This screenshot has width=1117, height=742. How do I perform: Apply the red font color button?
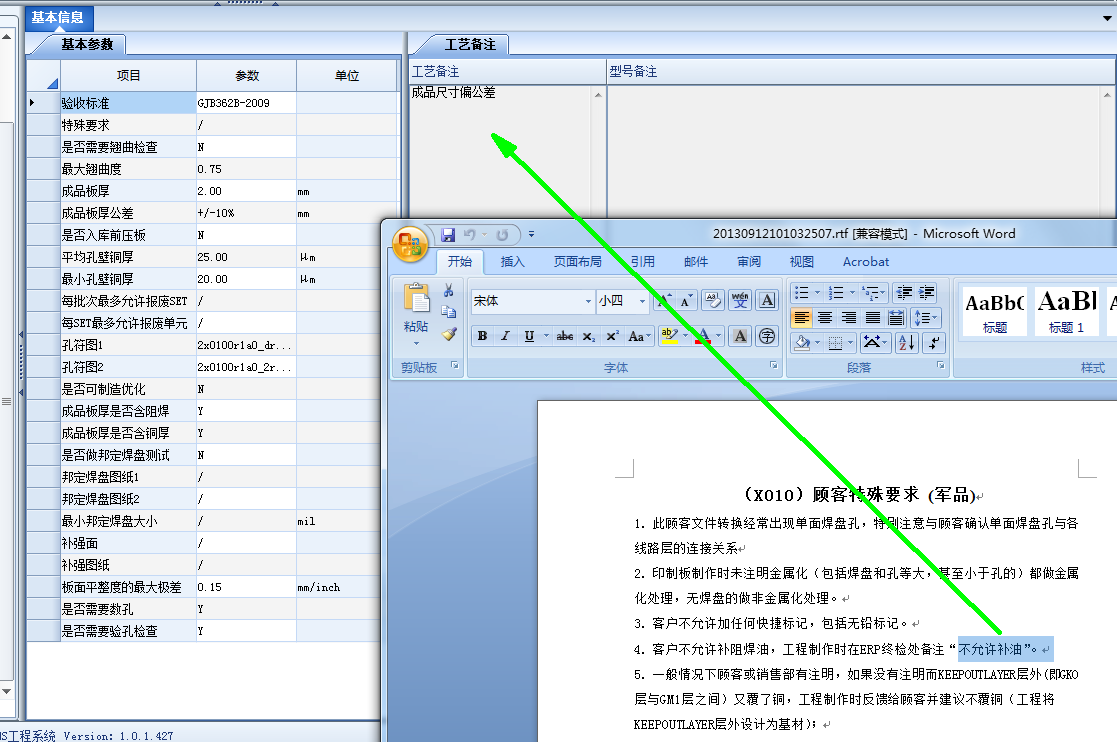point(702,336)
